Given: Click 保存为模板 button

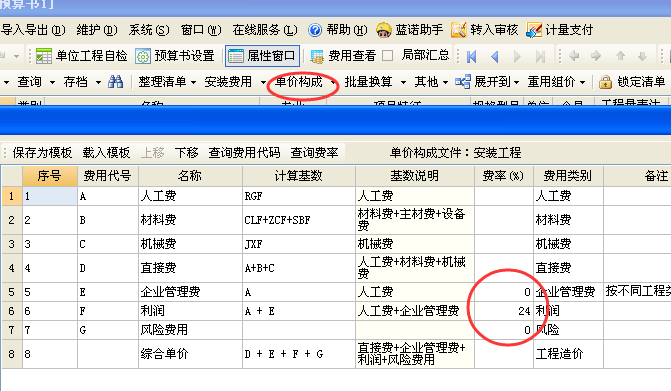Looking at the screenshot, I should point(42,153).
